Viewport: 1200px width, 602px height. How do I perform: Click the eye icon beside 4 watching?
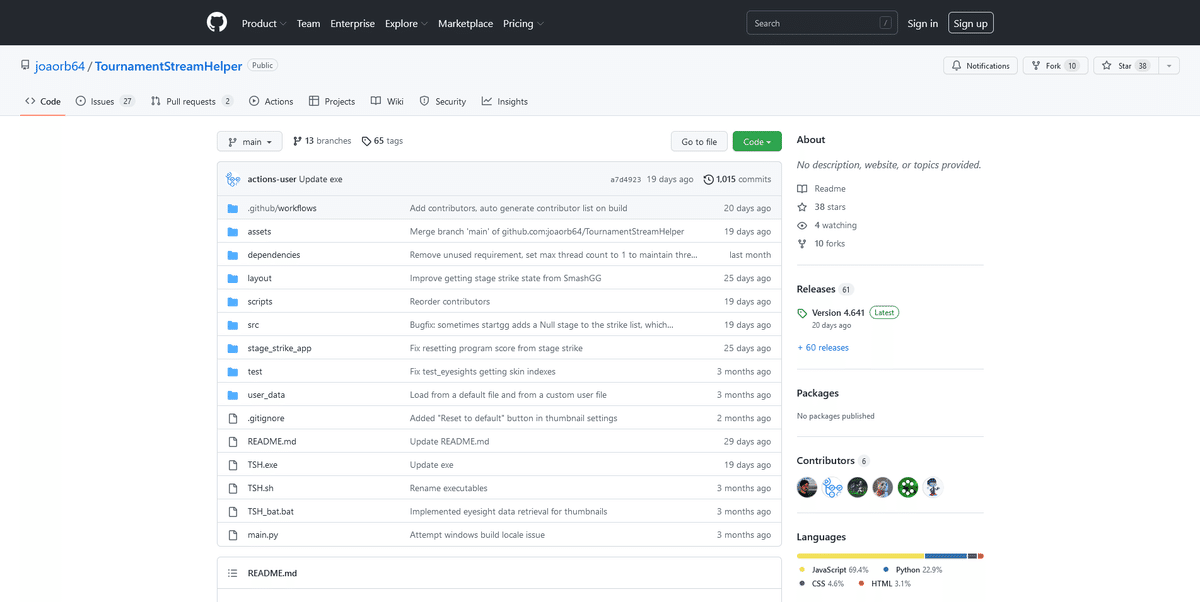tap(802, 225)
